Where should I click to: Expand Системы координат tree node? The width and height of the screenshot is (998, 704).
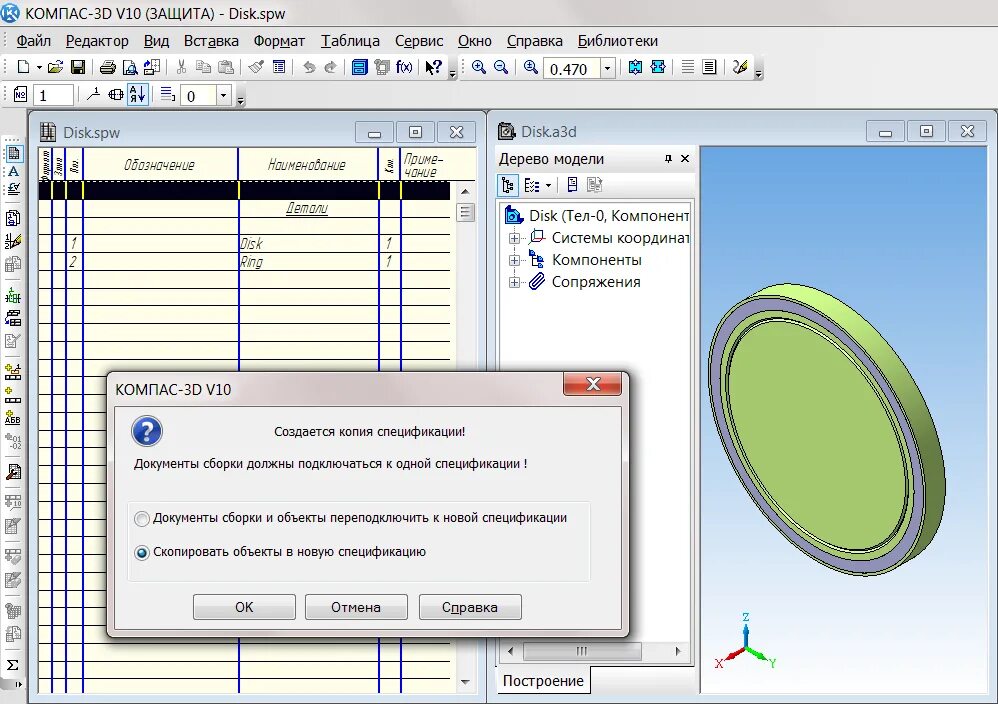[x=514, y=238]
